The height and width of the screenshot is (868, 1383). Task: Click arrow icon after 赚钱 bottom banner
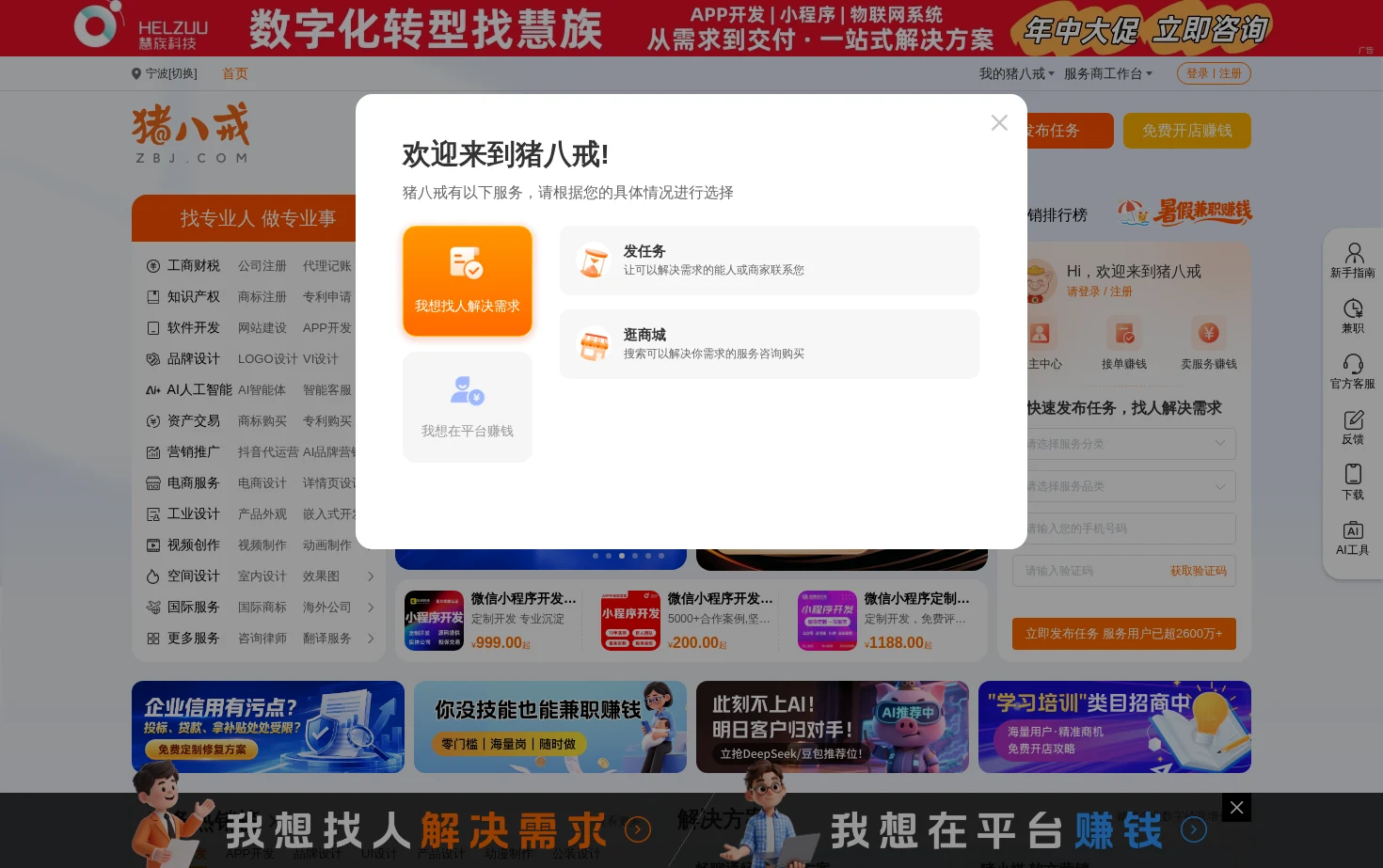pos(1194,829)
